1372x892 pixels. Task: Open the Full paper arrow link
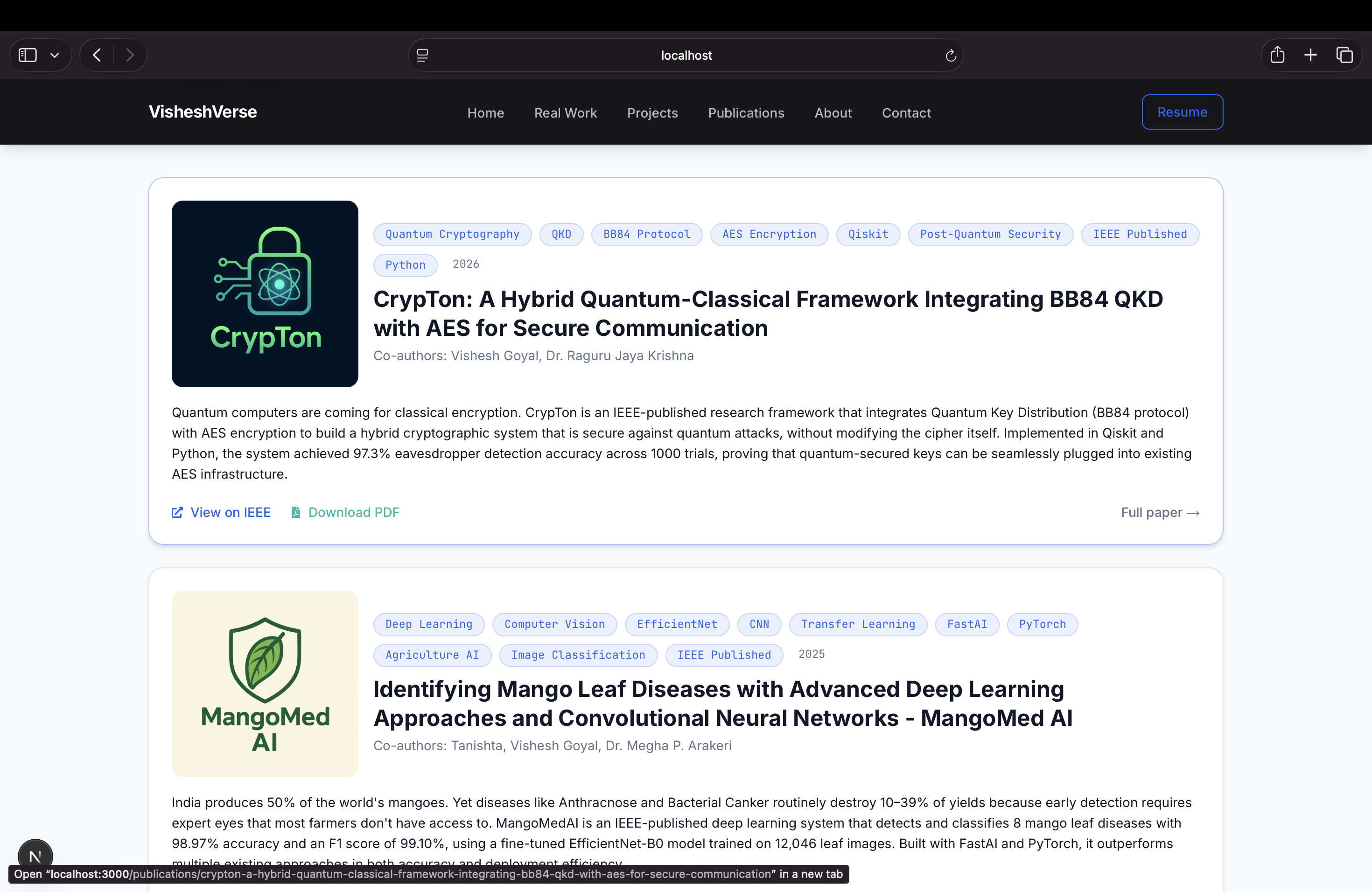(x=1160, y=512)
